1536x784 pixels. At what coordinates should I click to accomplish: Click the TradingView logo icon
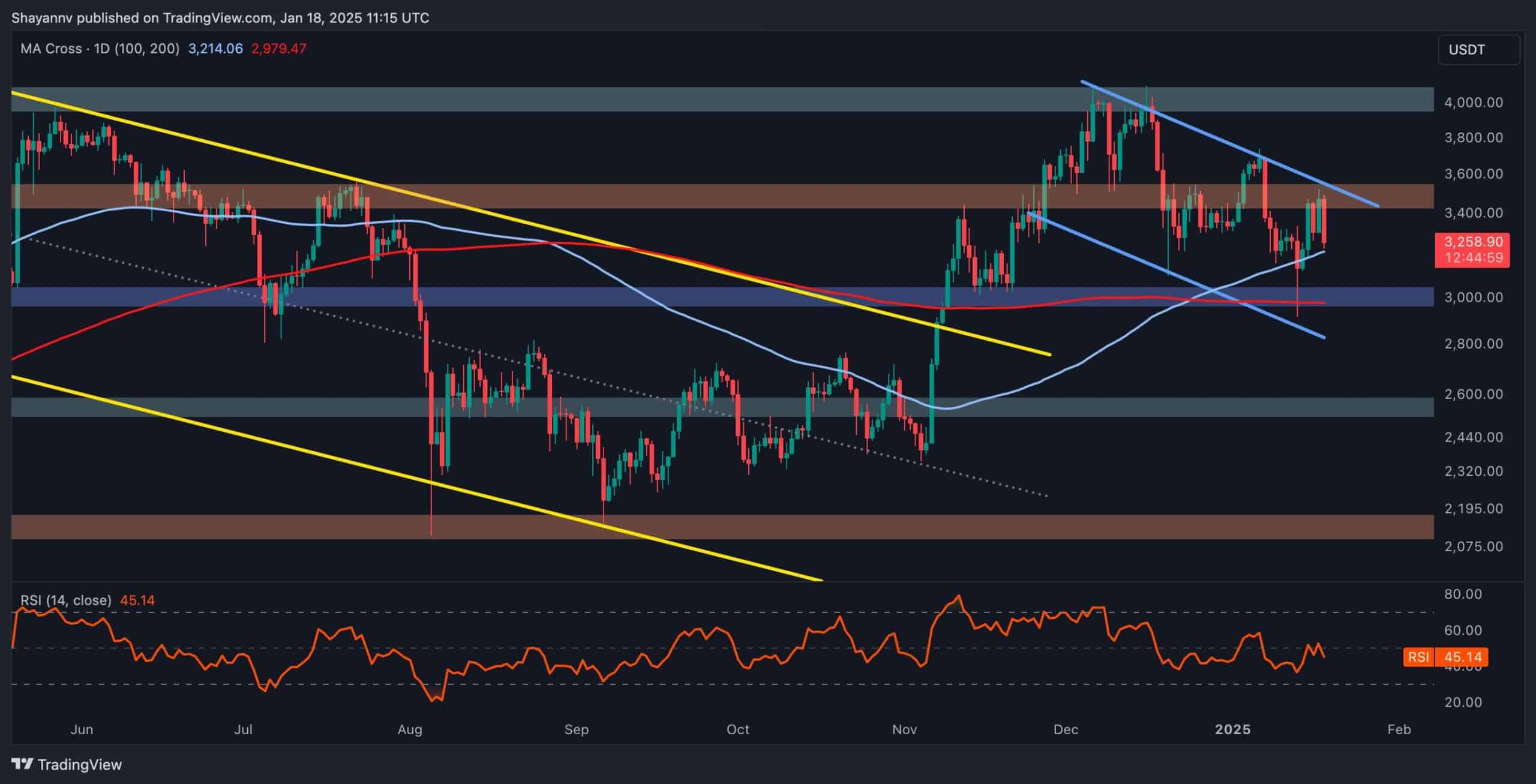pos(23,765)
